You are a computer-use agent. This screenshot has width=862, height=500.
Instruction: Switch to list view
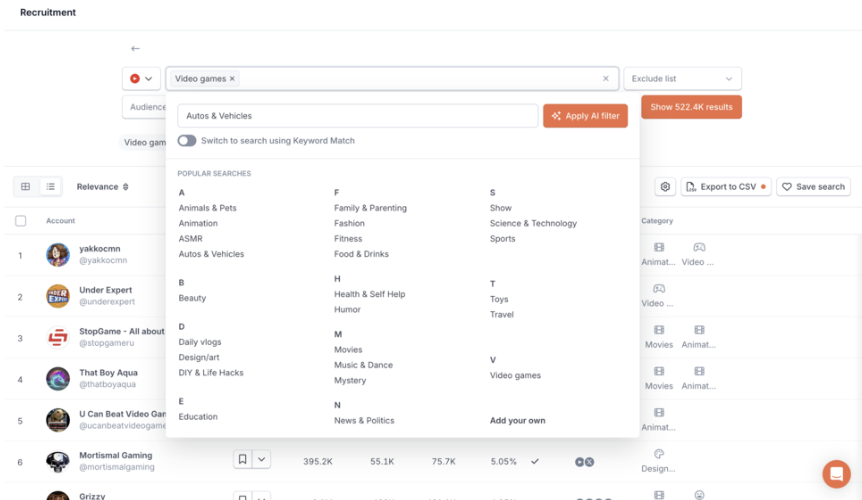coord(51,187)
